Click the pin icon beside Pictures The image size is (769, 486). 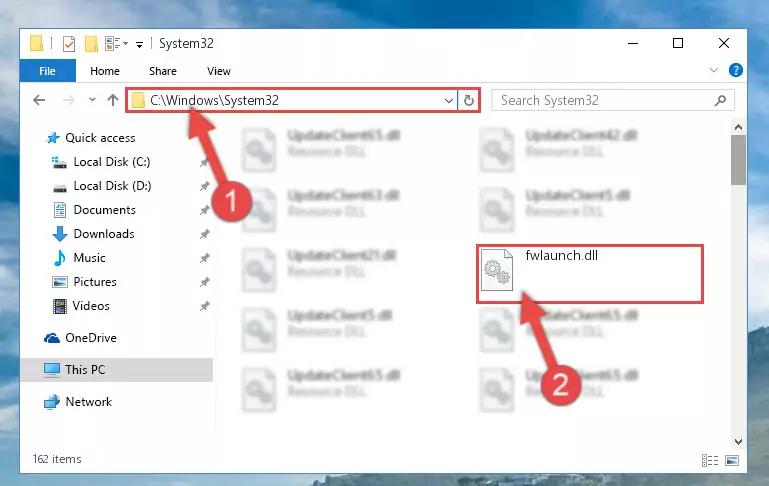point(205,282)
